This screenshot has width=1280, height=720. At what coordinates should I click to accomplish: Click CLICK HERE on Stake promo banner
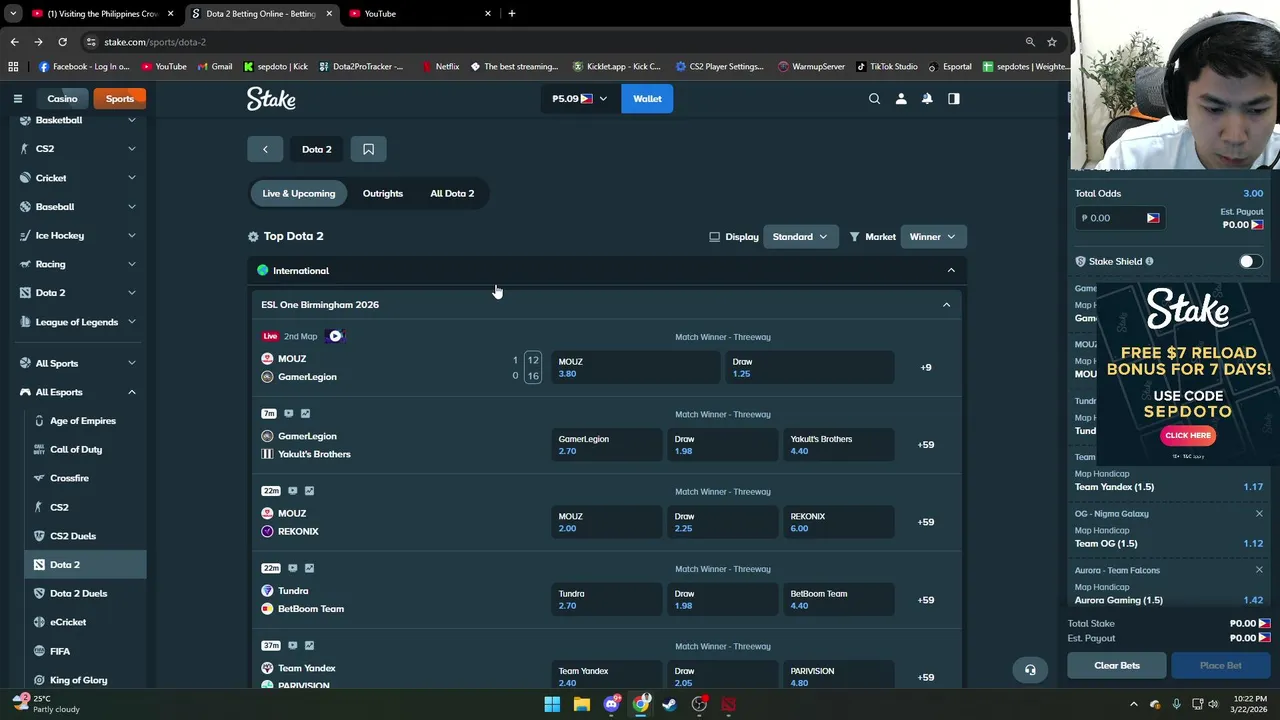click(1188, 435)
